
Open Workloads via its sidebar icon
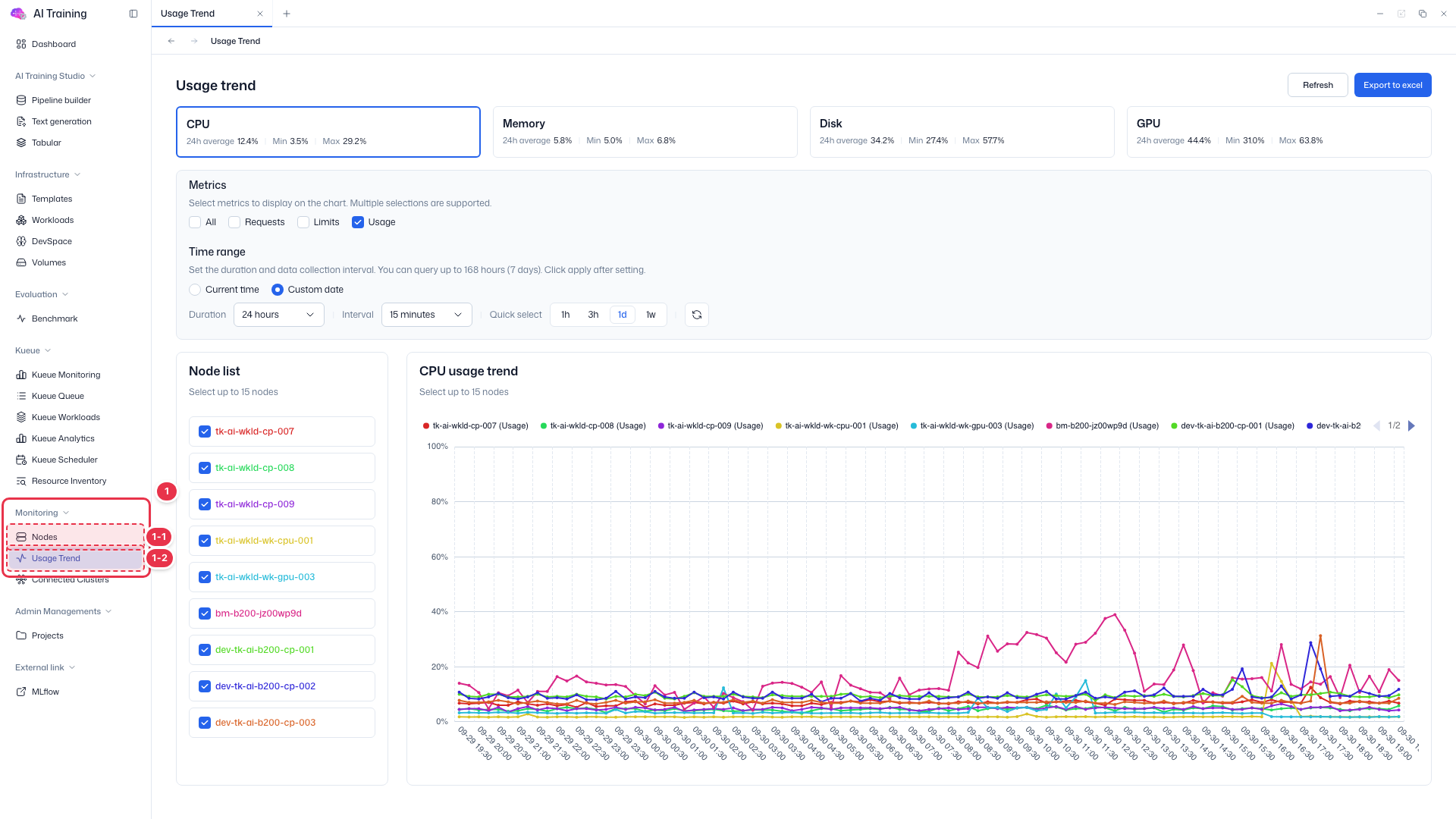tap(21, 220)
